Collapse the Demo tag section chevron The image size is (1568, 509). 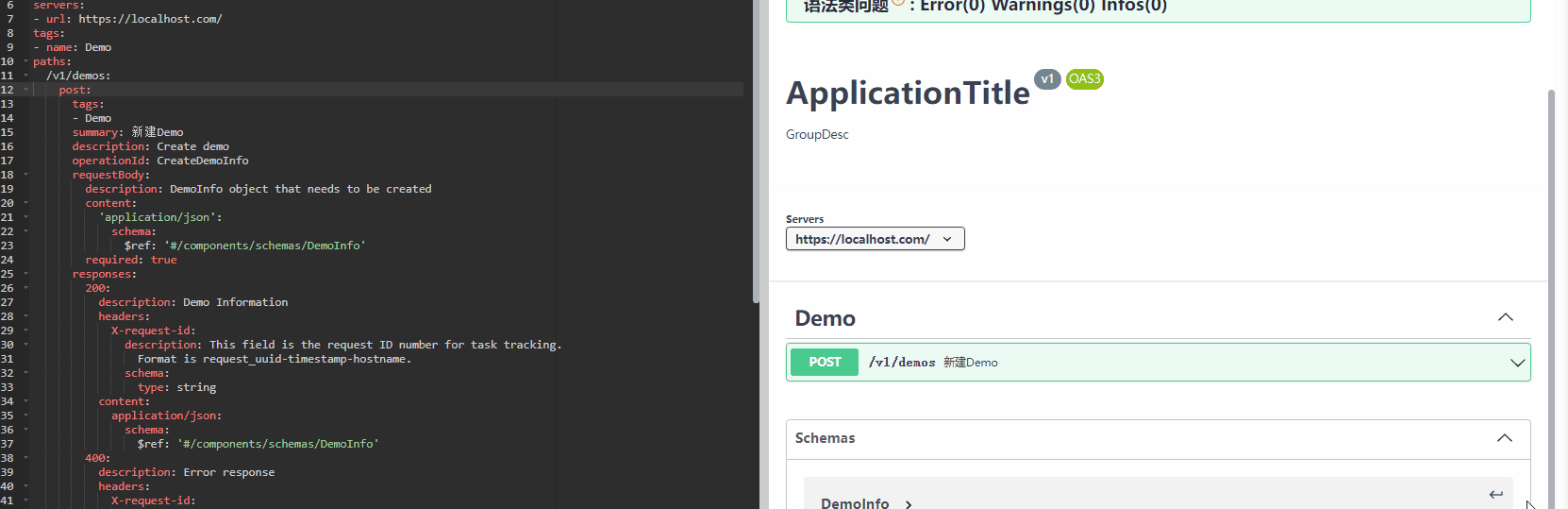coord(1506,317)
